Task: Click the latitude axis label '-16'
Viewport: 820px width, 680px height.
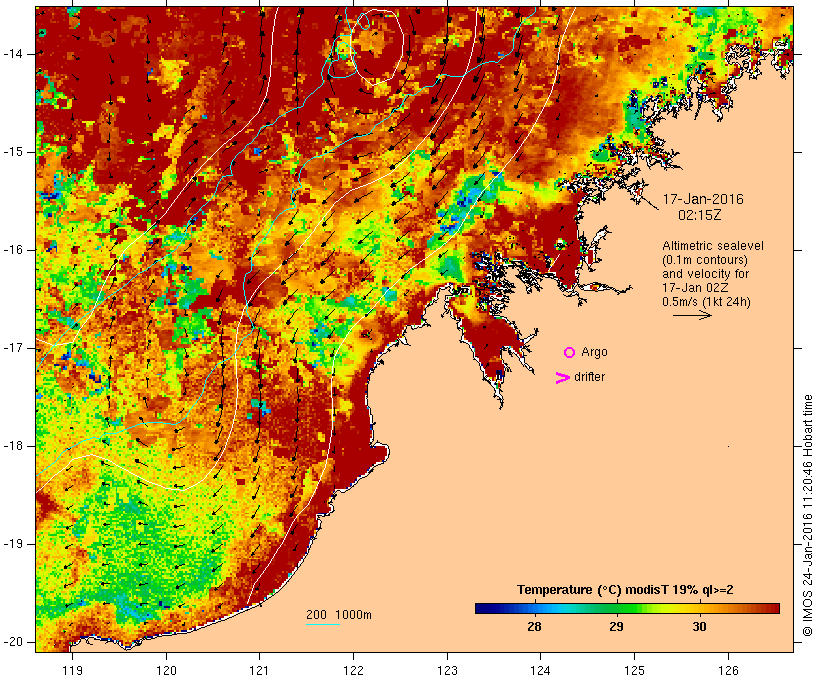Action: click(x=12, y=250)
